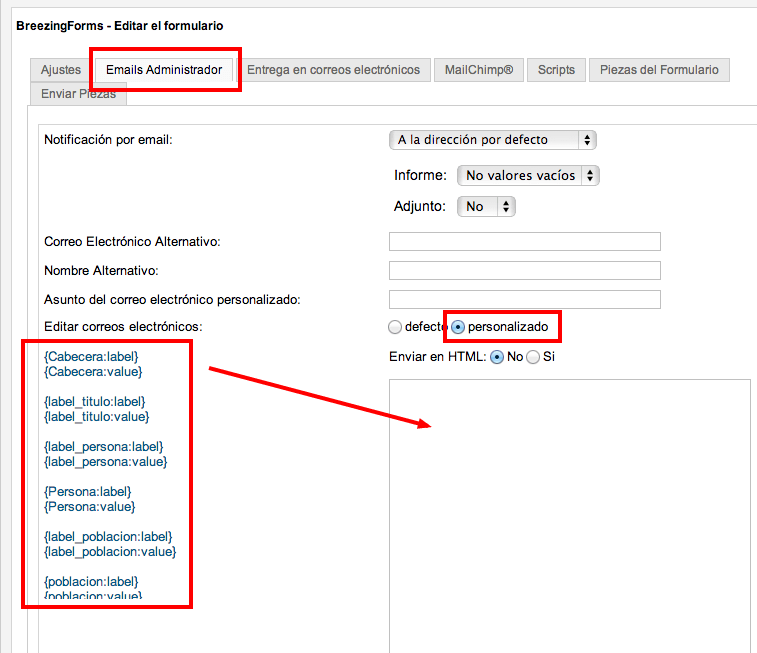Focus Correo Electrónico Alternativo field

(525, 241)
